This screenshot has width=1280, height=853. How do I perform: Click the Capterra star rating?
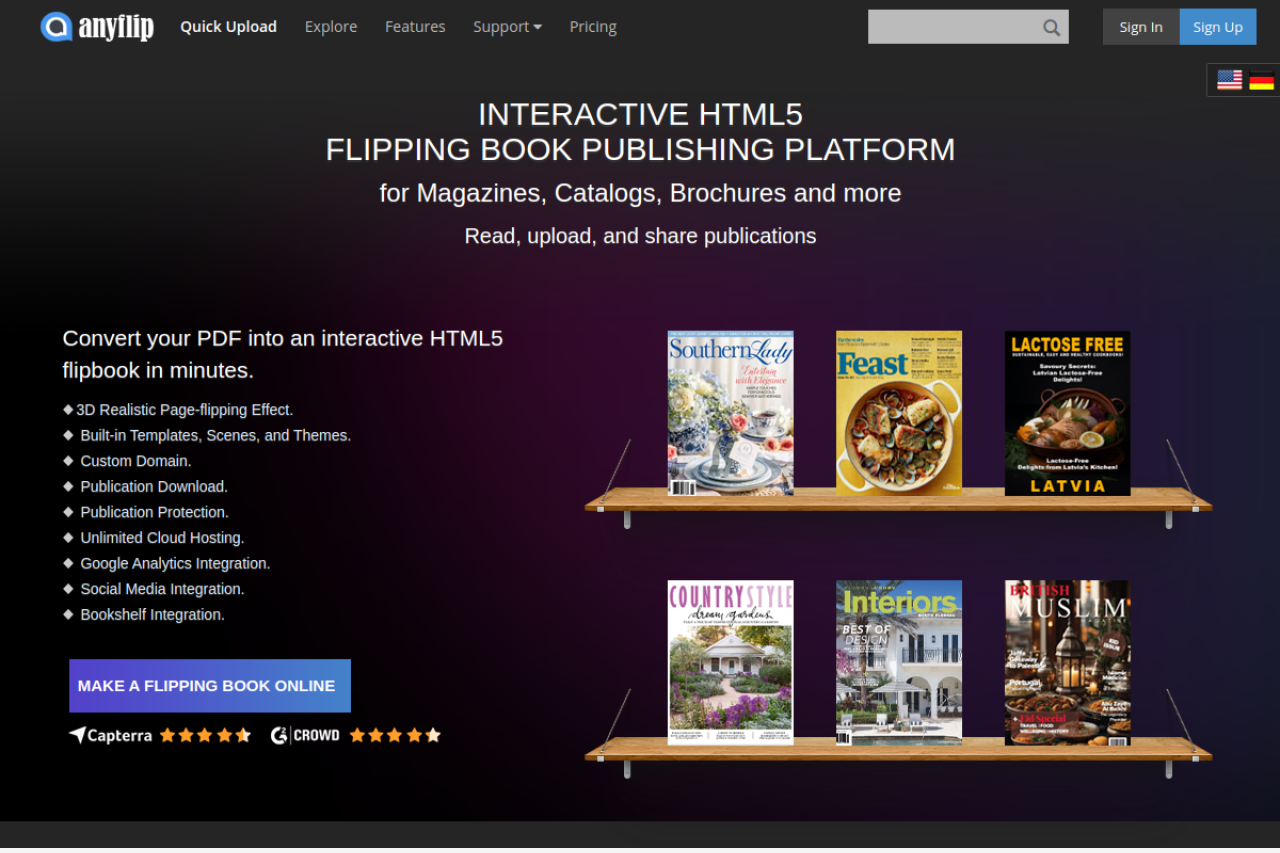pos(205,735)
